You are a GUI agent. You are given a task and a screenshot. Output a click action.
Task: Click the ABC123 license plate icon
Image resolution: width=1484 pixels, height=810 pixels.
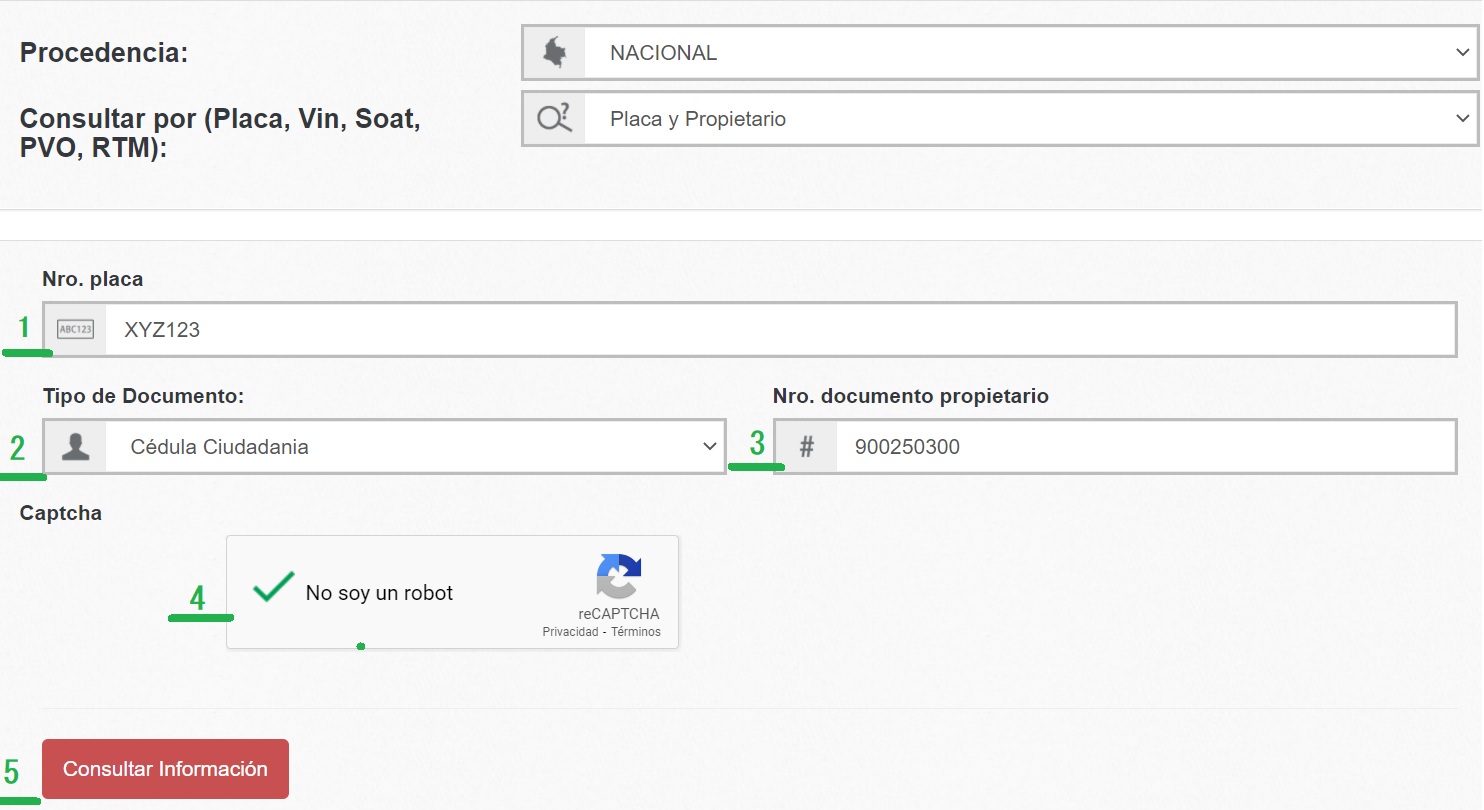[75, 330]
